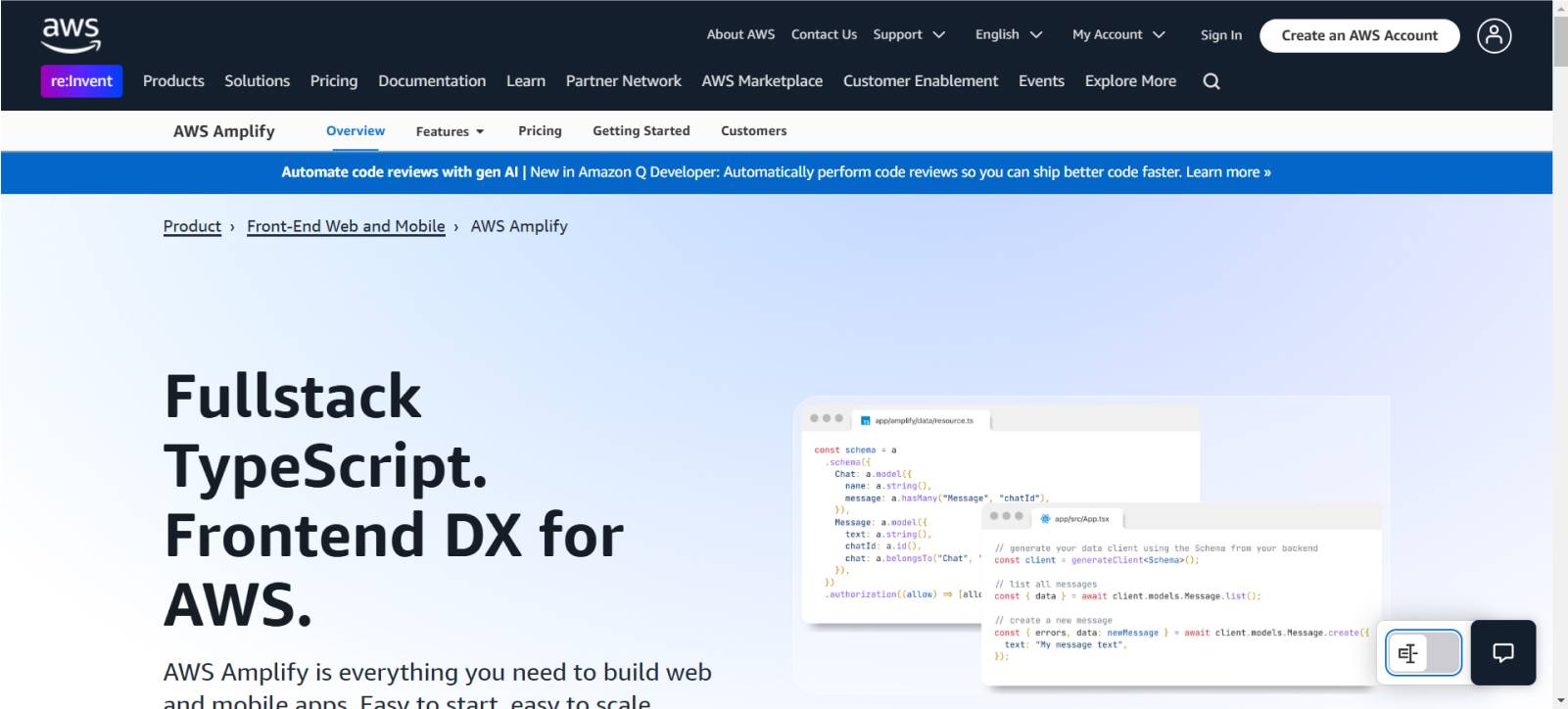This screenshot has height=709, width=1568.
Task: Open the Pricing menu in top navigation
Action: 334,81
